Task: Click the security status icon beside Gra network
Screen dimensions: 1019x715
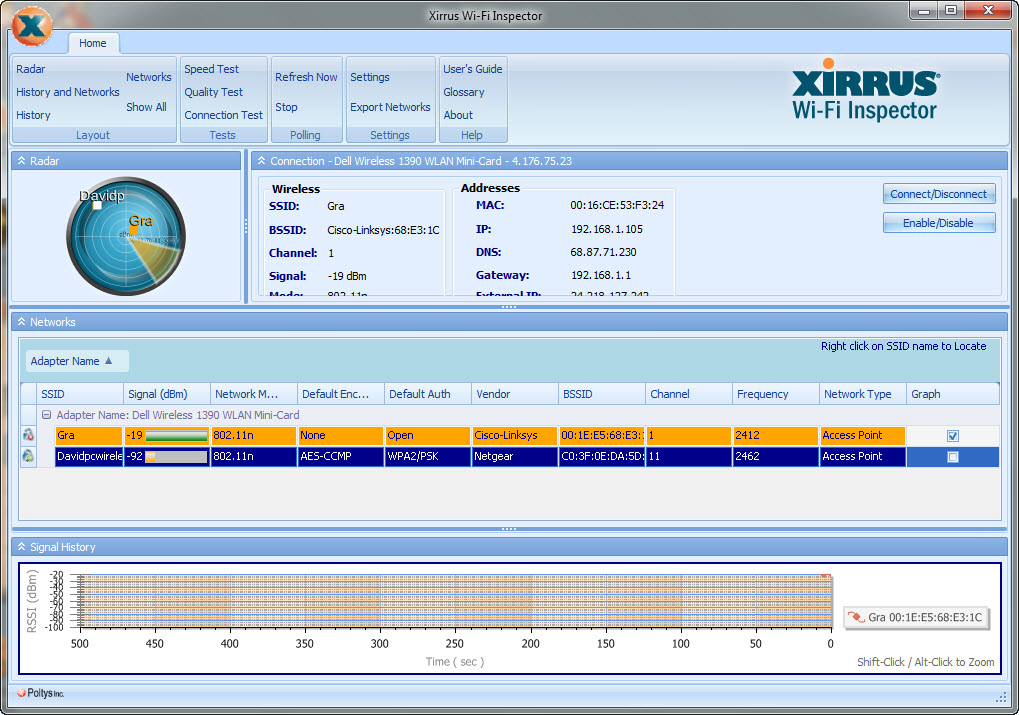Action: 29,434
